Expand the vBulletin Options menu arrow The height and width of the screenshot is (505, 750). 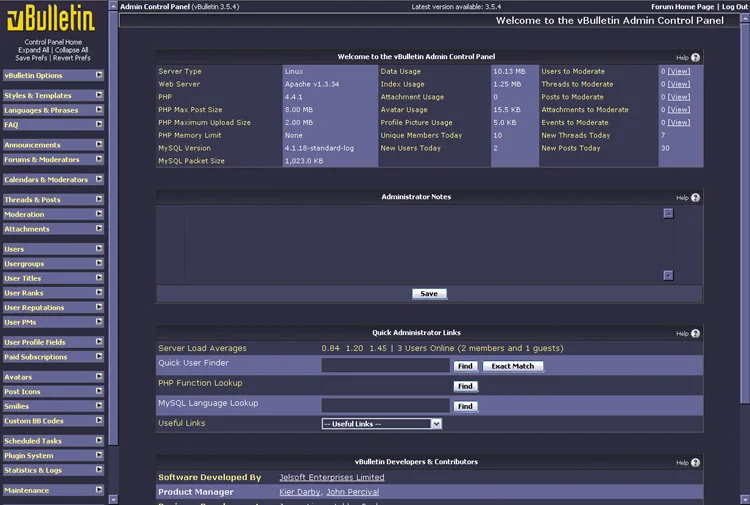click(x=99, y=75)
